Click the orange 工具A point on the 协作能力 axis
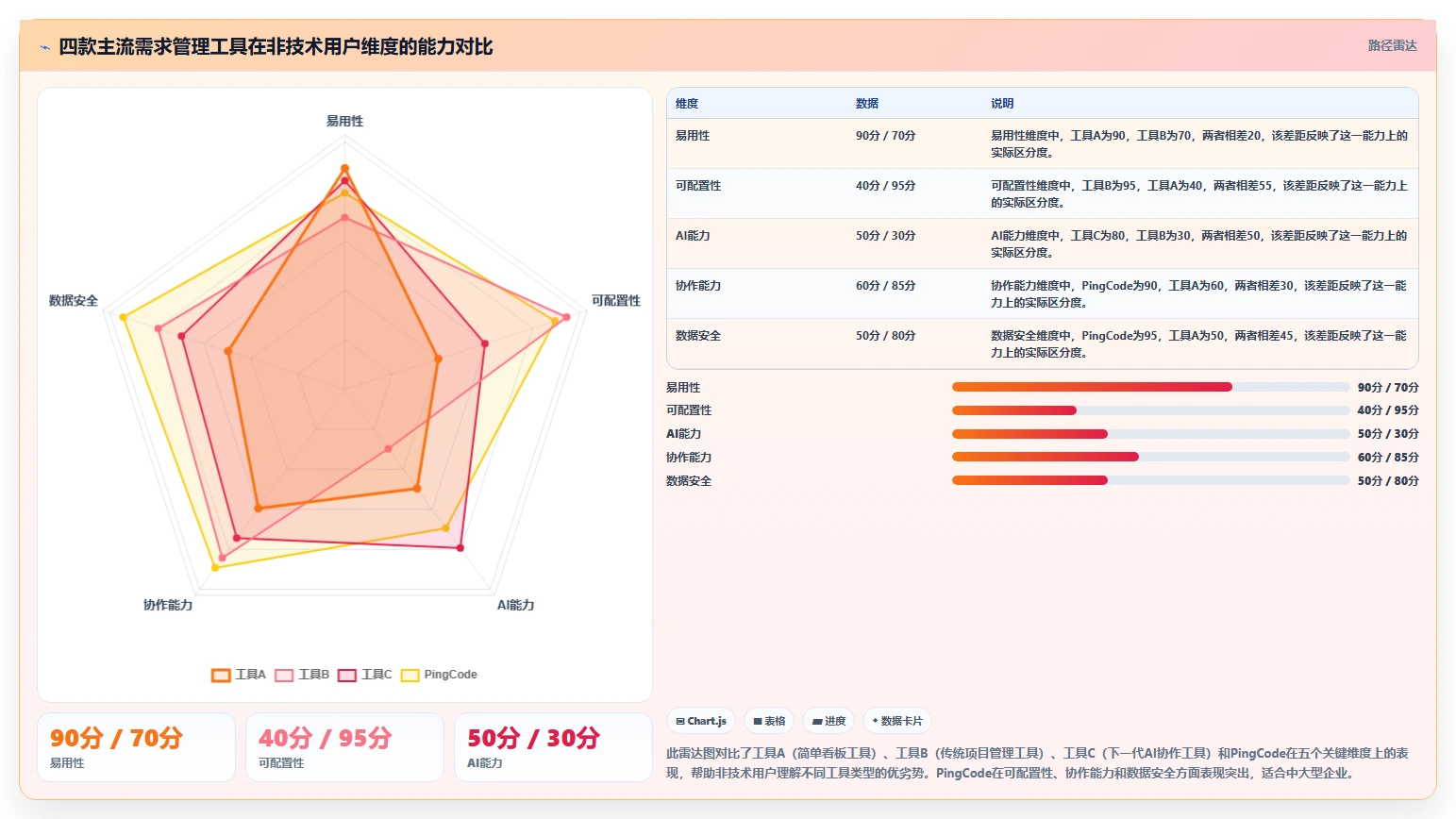Viewport: 1456px width, 819px height. (258, 509)
